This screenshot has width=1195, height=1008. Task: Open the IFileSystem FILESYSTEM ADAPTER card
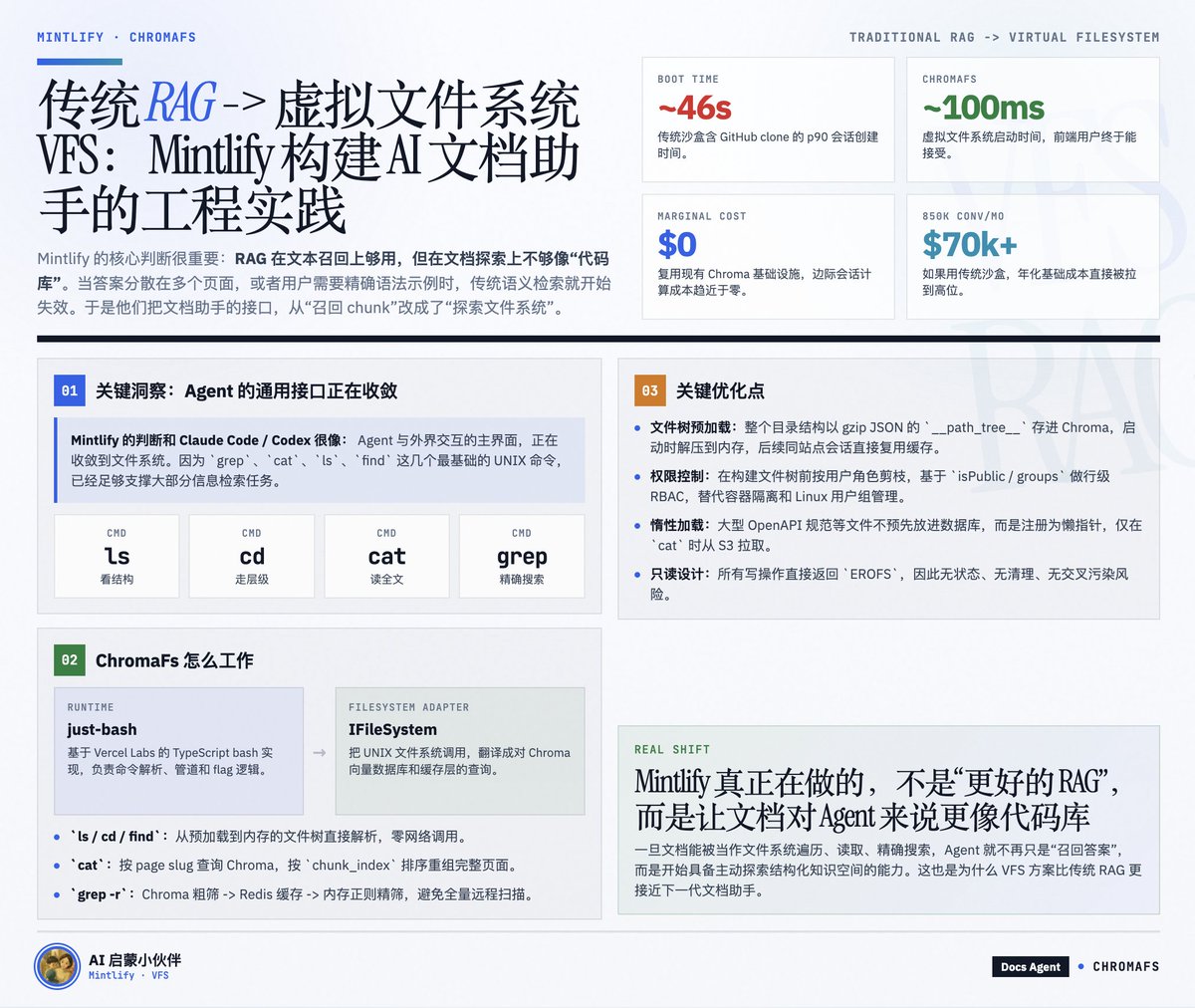coord(460,751)
